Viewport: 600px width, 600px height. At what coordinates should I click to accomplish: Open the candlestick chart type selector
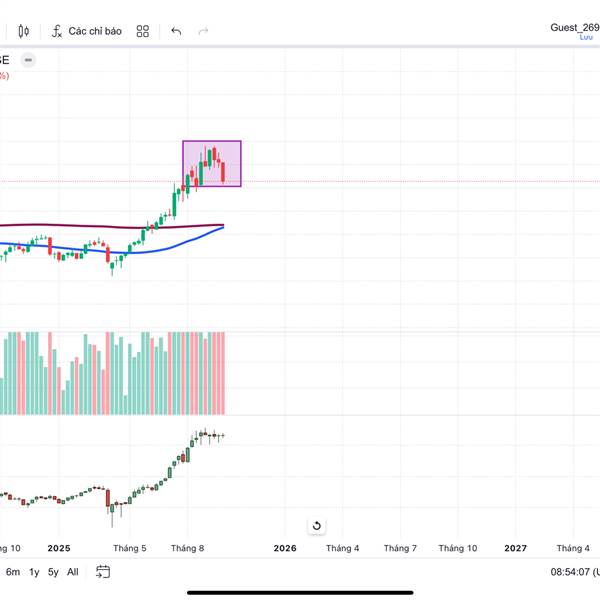23,31
